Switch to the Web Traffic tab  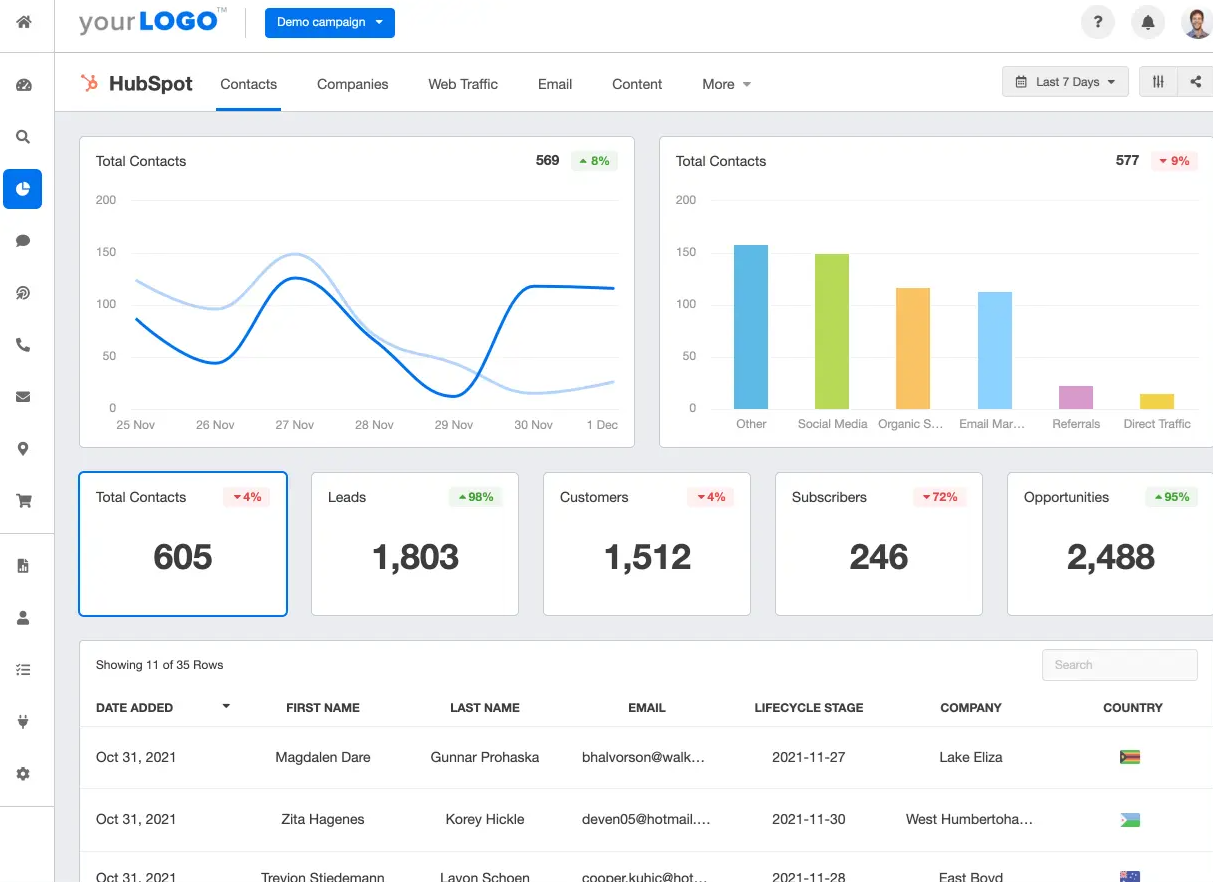[x=462, y=84]
